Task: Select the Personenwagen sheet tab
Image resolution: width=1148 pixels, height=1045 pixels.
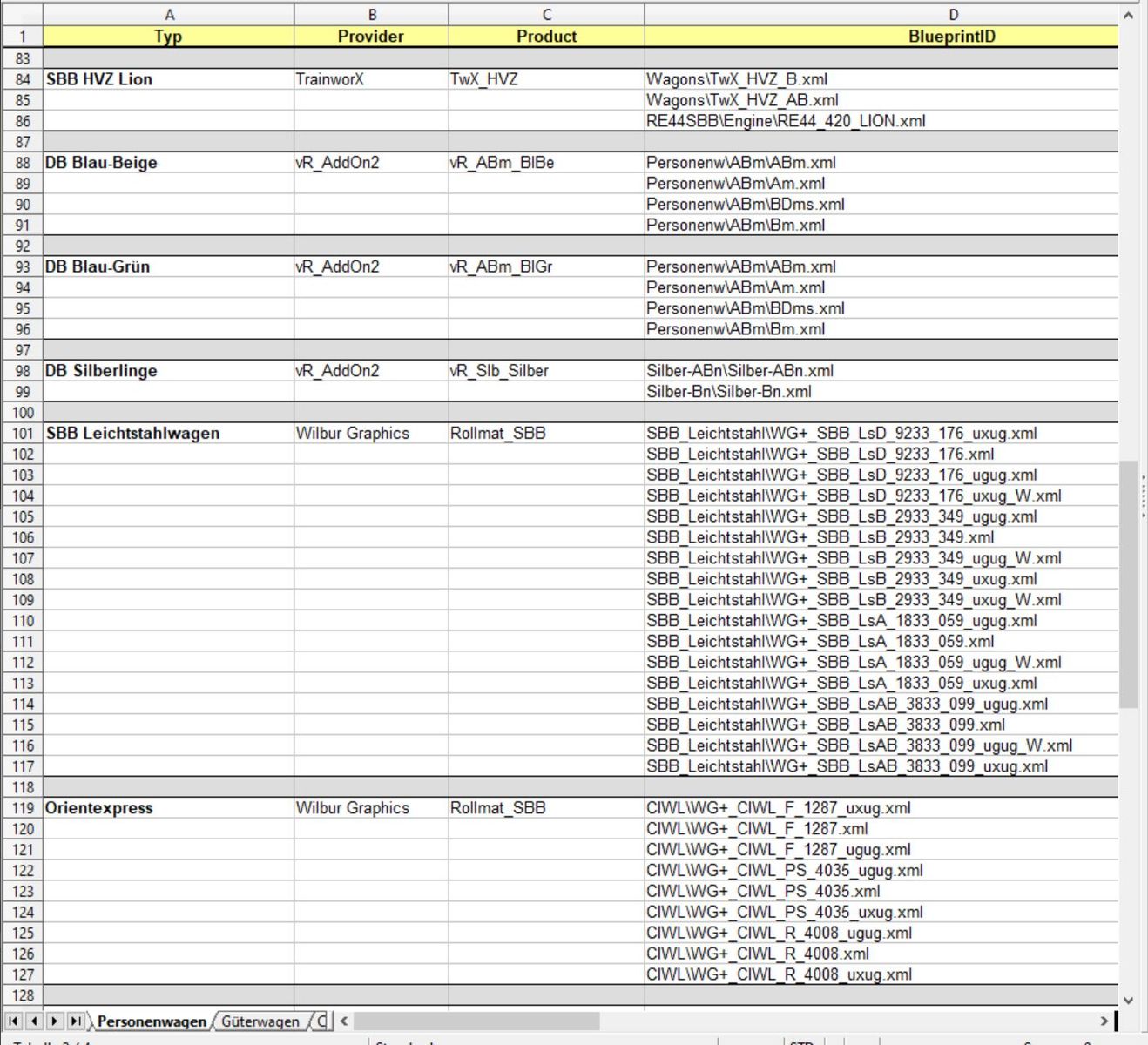Action: [x=152, y=1021]
